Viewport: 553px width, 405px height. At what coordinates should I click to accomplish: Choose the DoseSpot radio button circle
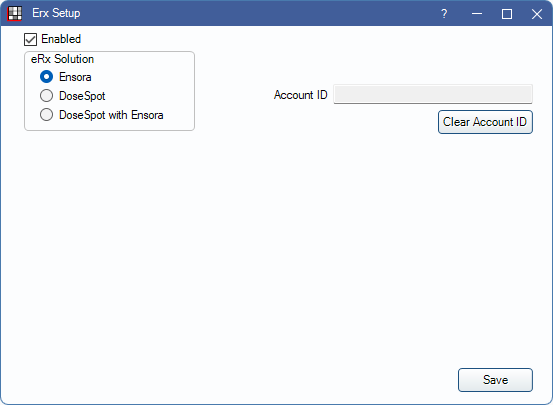[47, 96]
